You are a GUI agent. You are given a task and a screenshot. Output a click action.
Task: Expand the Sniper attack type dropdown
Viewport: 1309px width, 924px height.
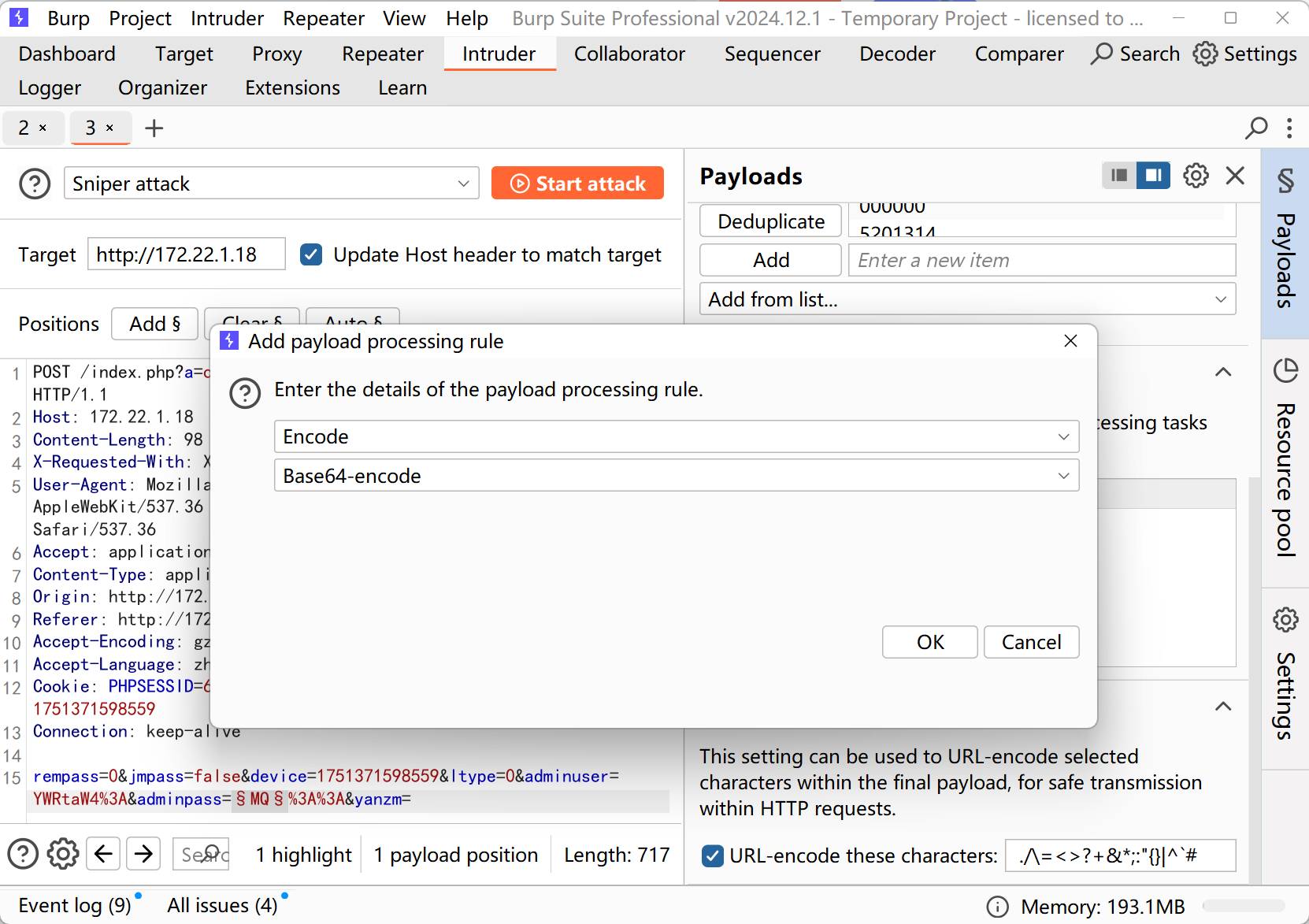pos(272,184)
